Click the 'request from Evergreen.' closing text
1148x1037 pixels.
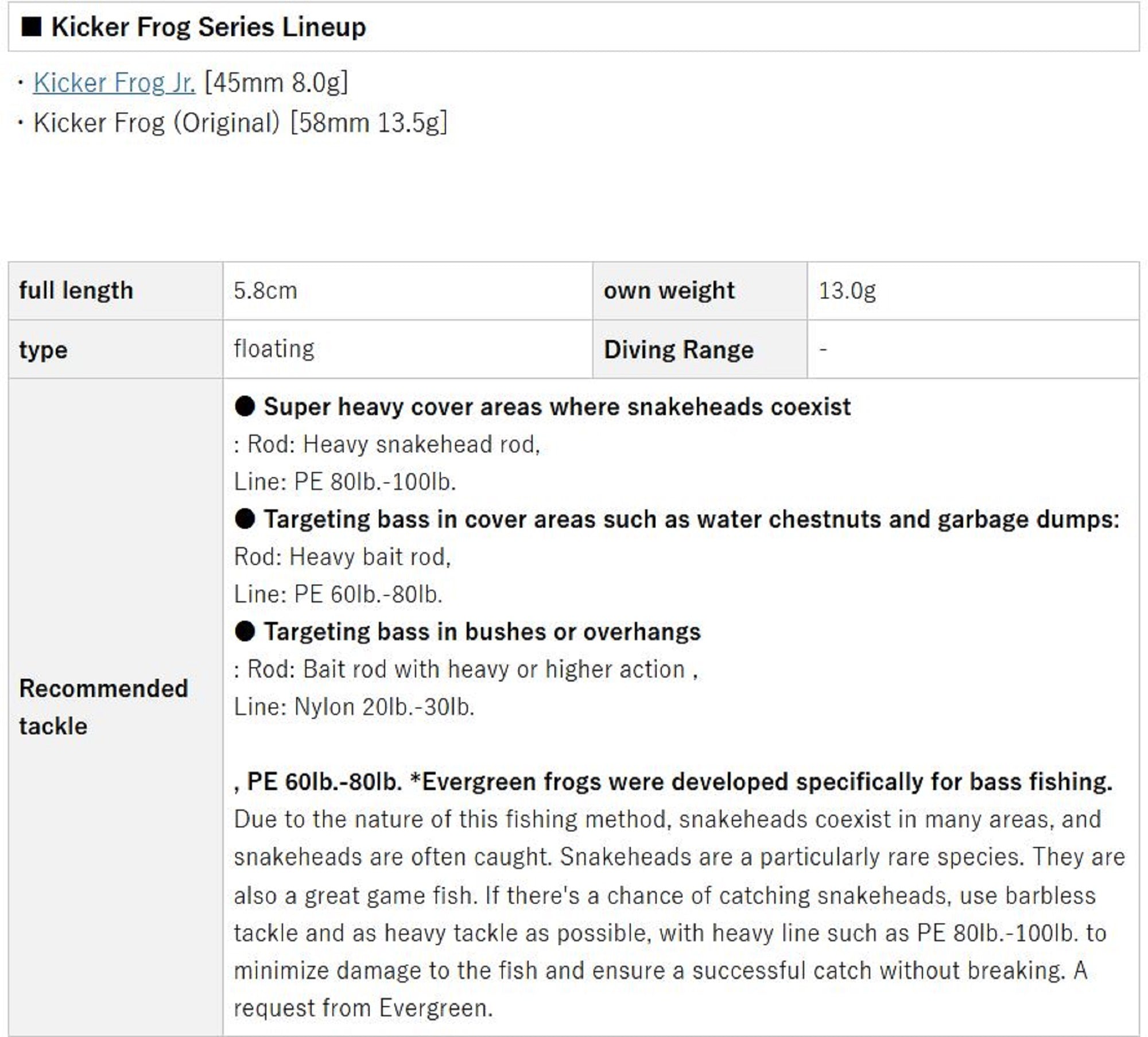coord(363,1008)
